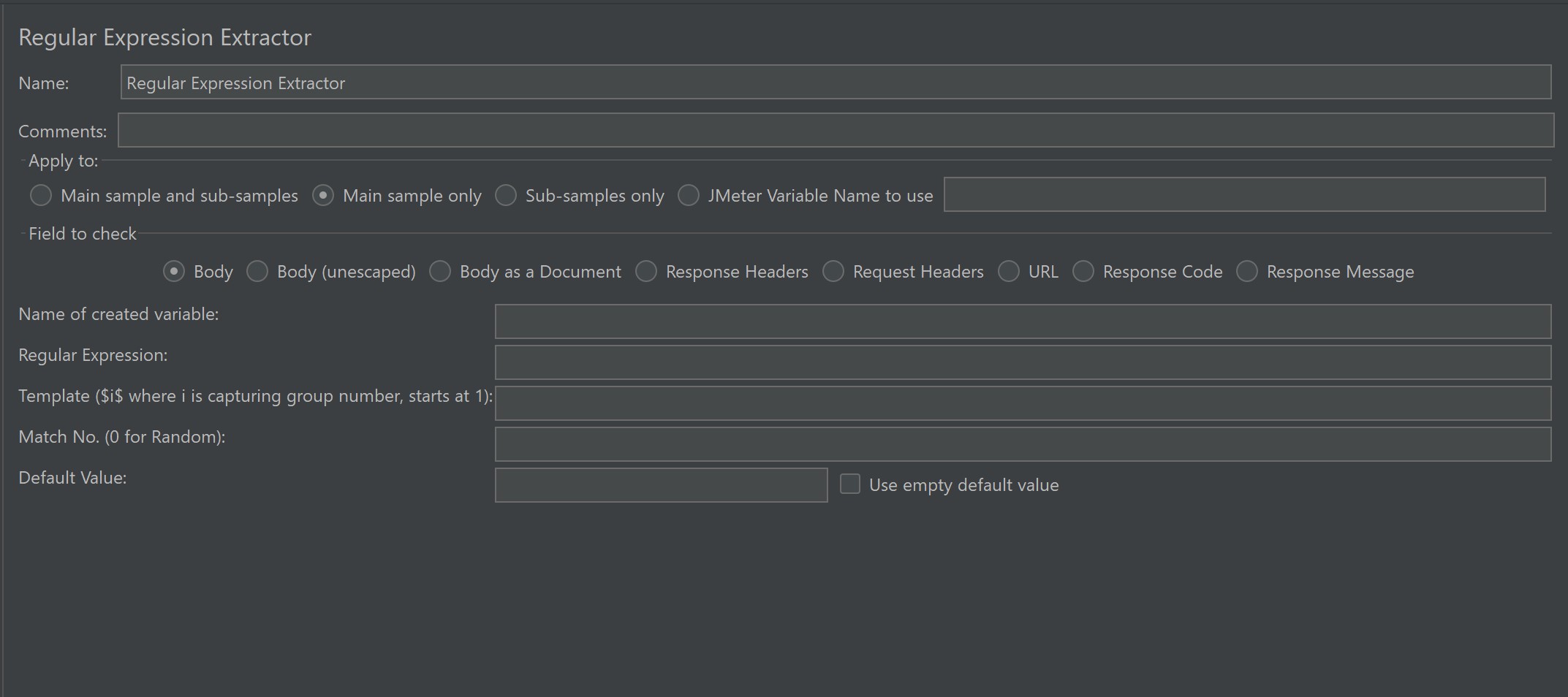Focus the Regular Expression input field

[x=1022, y=362]
